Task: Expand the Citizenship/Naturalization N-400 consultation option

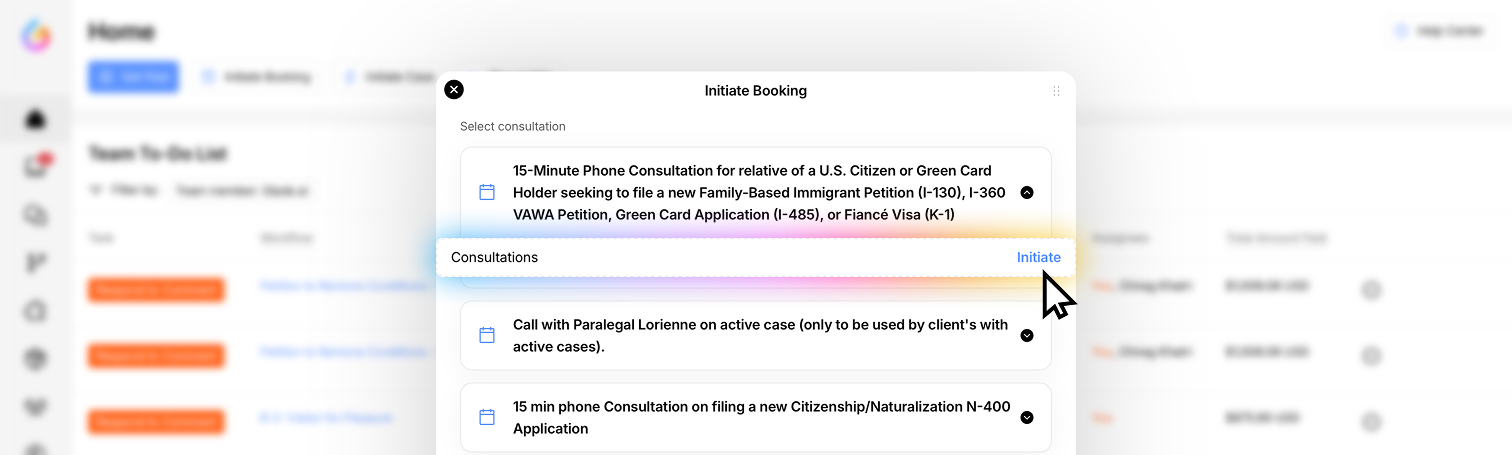Action: [x=1026, y=417]
